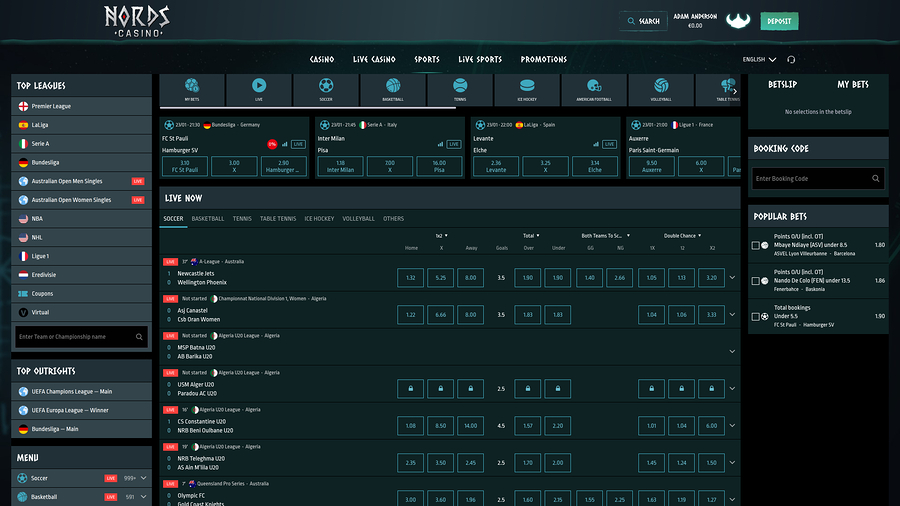Expand MSP Batna U20 match row
This screenshot has width=900, height=506.
[x=732, y=352]
